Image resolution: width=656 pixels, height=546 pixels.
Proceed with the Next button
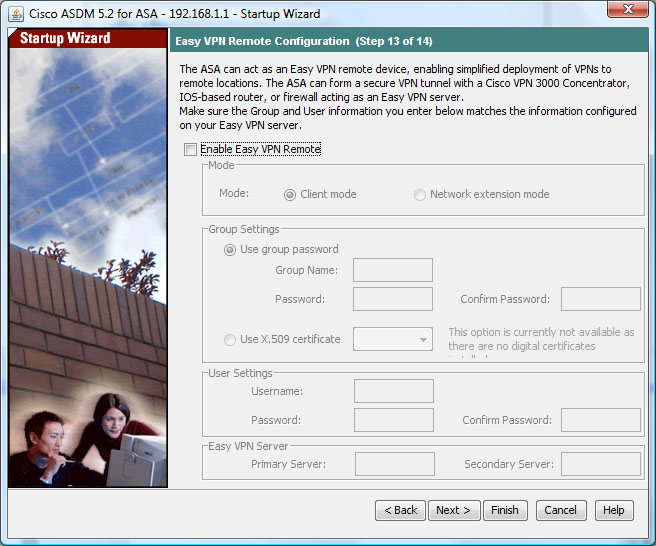click(x=454, y=510)
